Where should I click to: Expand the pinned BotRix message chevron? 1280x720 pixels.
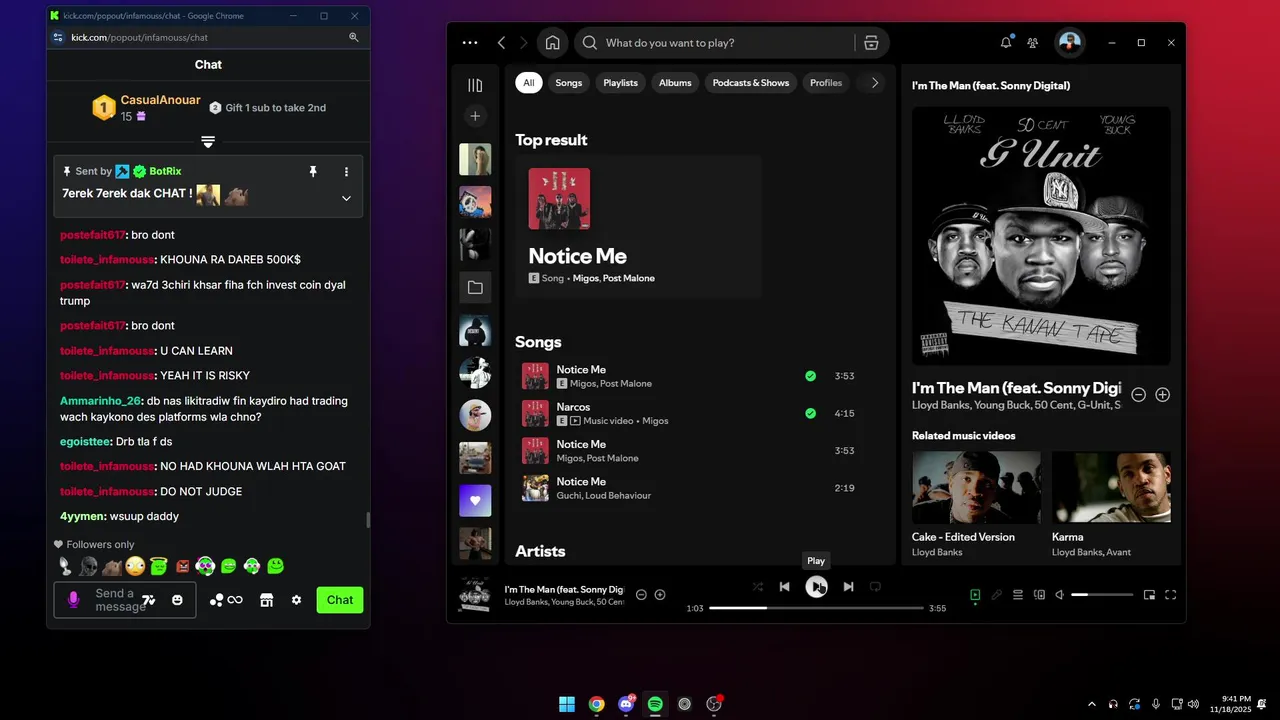[346, 198]
